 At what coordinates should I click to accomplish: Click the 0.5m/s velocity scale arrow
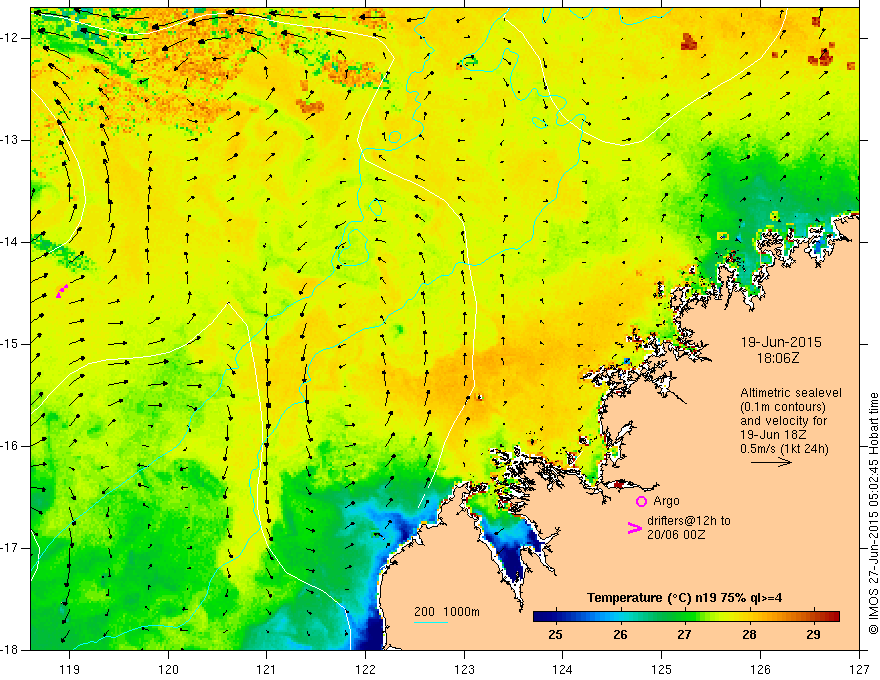[x=771, y=462]
